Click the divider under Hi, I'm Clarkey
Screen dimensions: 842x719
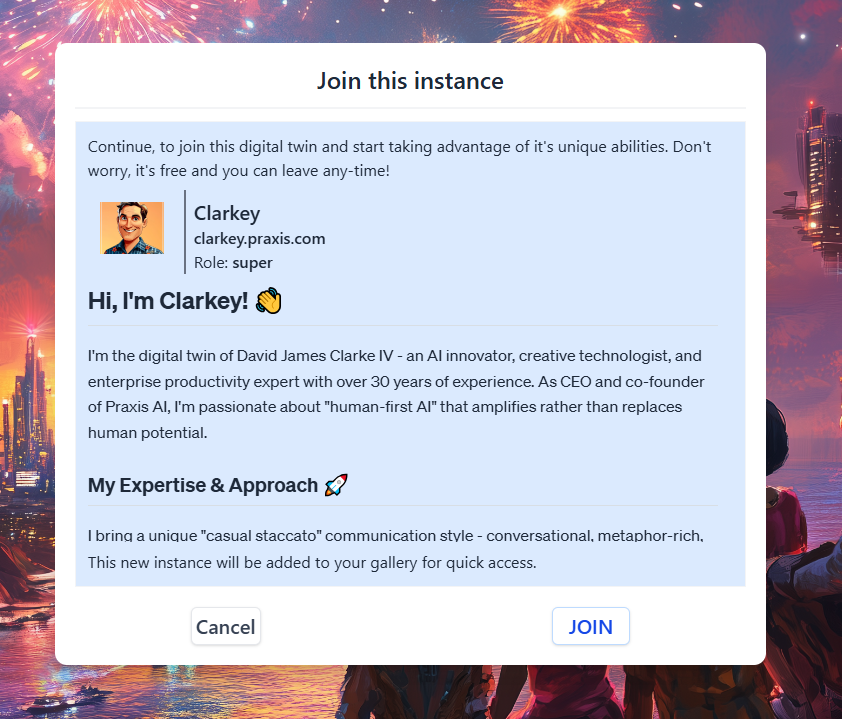(x=404, y=322)
